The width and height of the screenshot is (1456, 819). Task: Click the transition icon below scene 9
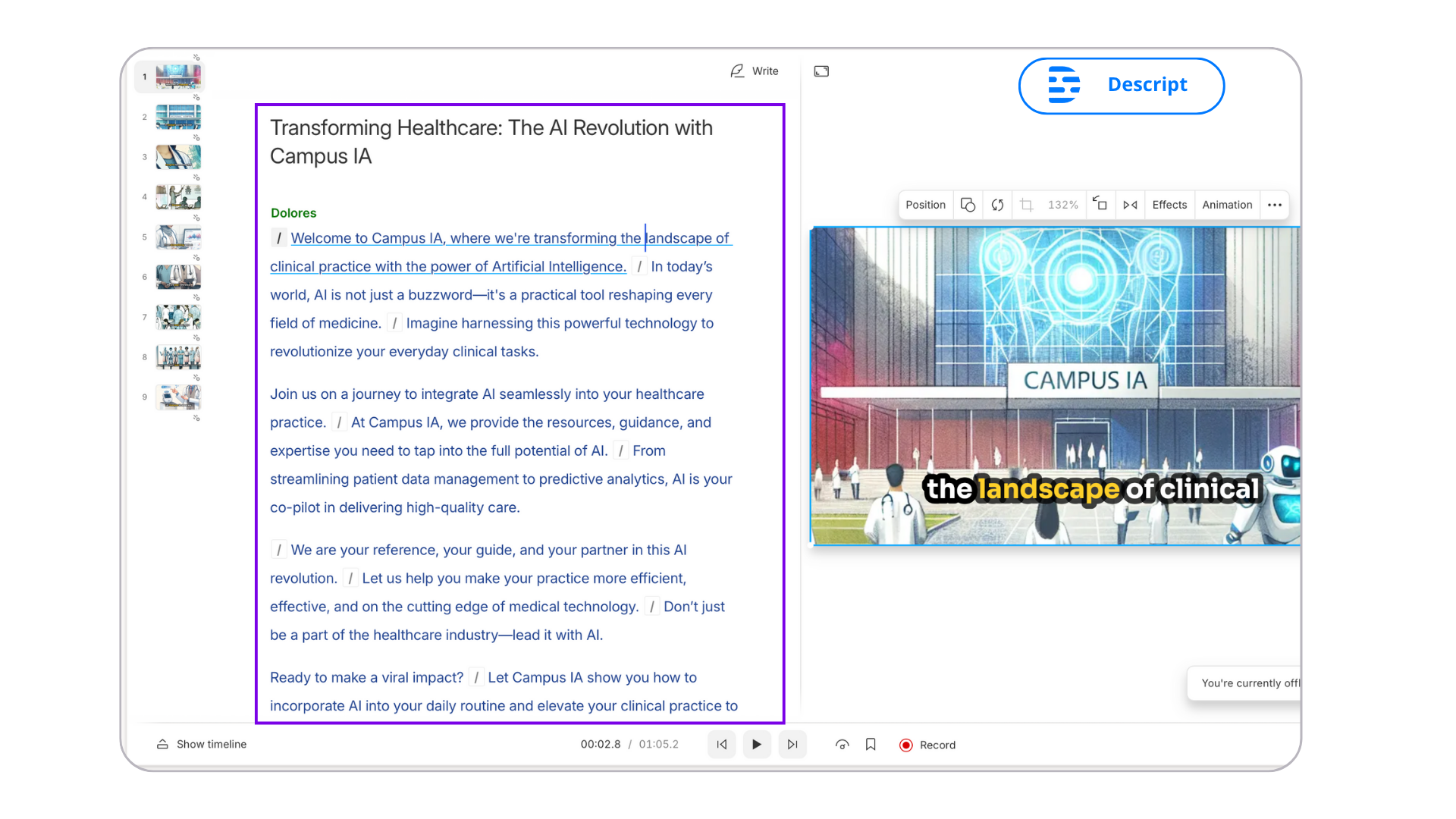tap(196, 418)
